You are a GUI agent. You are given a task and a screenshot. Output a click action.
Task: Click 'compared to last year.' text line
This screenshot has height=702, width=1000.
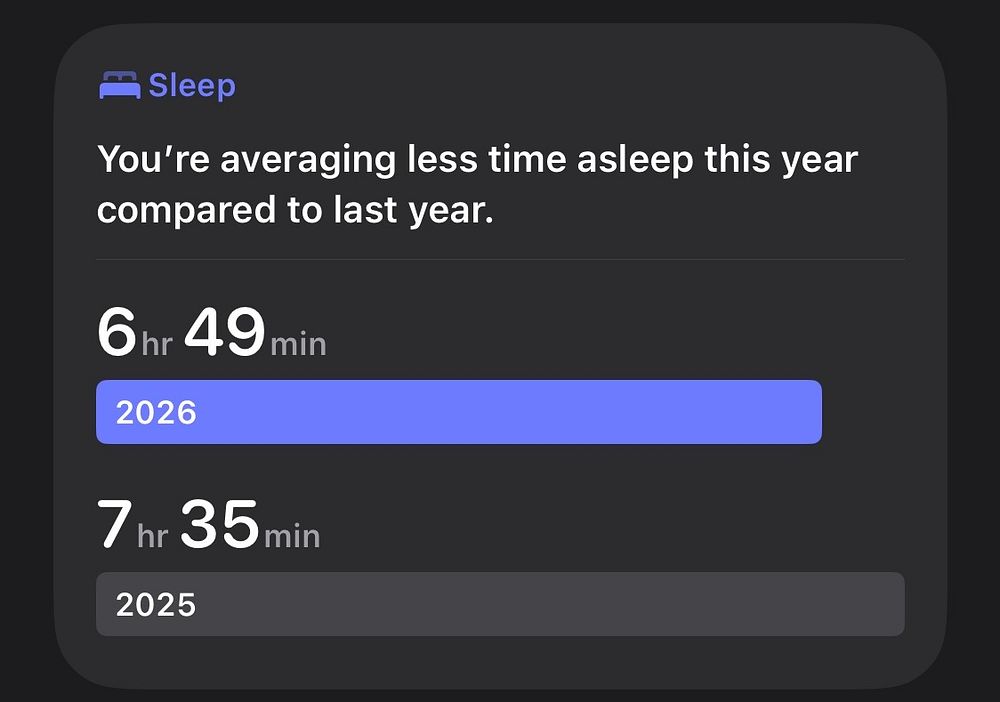(x=295, y=210)
